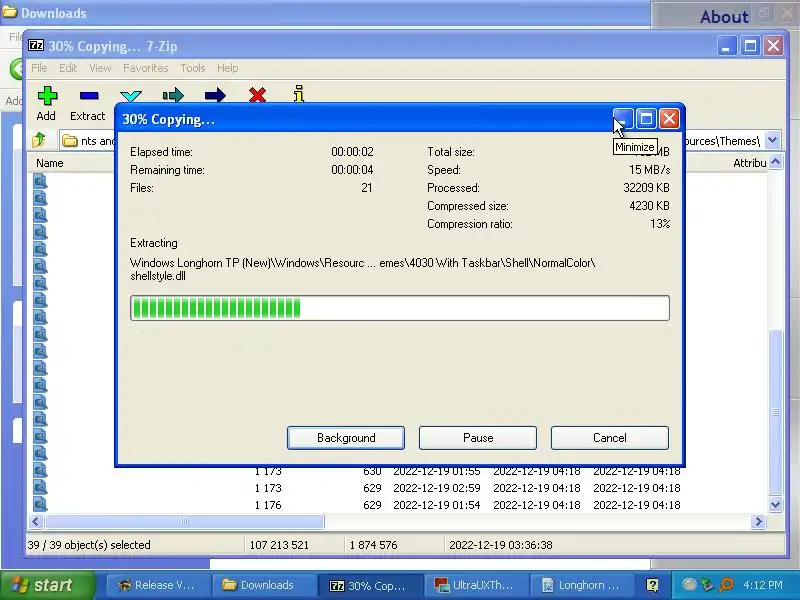Open the Tools menu in 7-Zip
800x600 pixels.
192,68
